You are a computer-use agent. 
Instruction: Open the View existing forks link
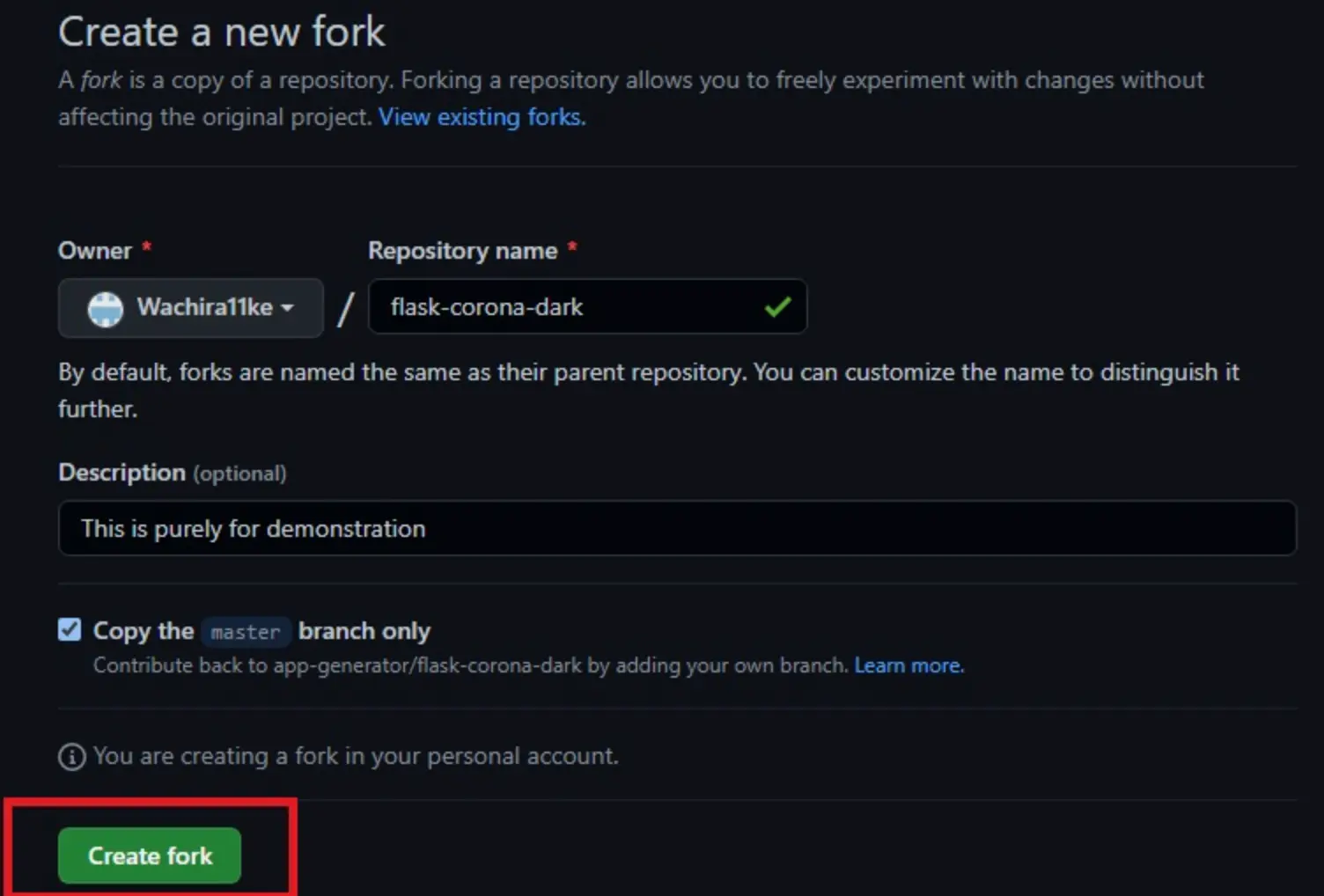point(482,117)
